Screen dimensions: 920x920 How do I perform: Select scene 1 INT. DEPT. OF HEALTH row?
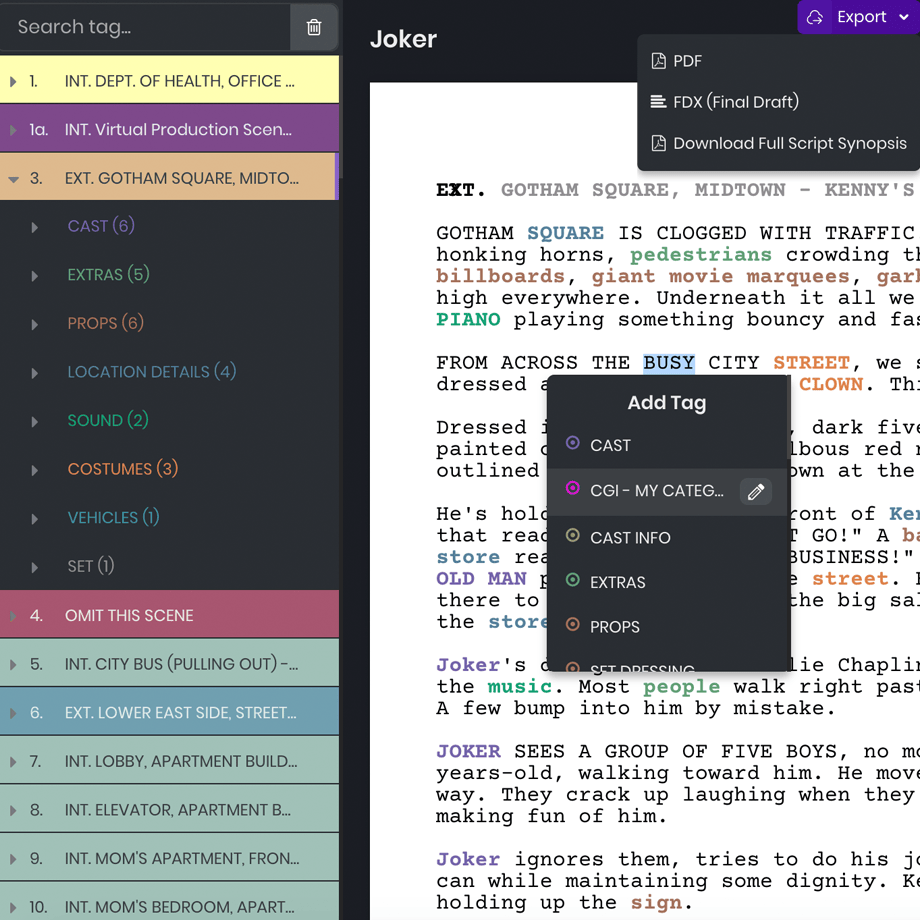pyautogui.click(x=170, y=80)
